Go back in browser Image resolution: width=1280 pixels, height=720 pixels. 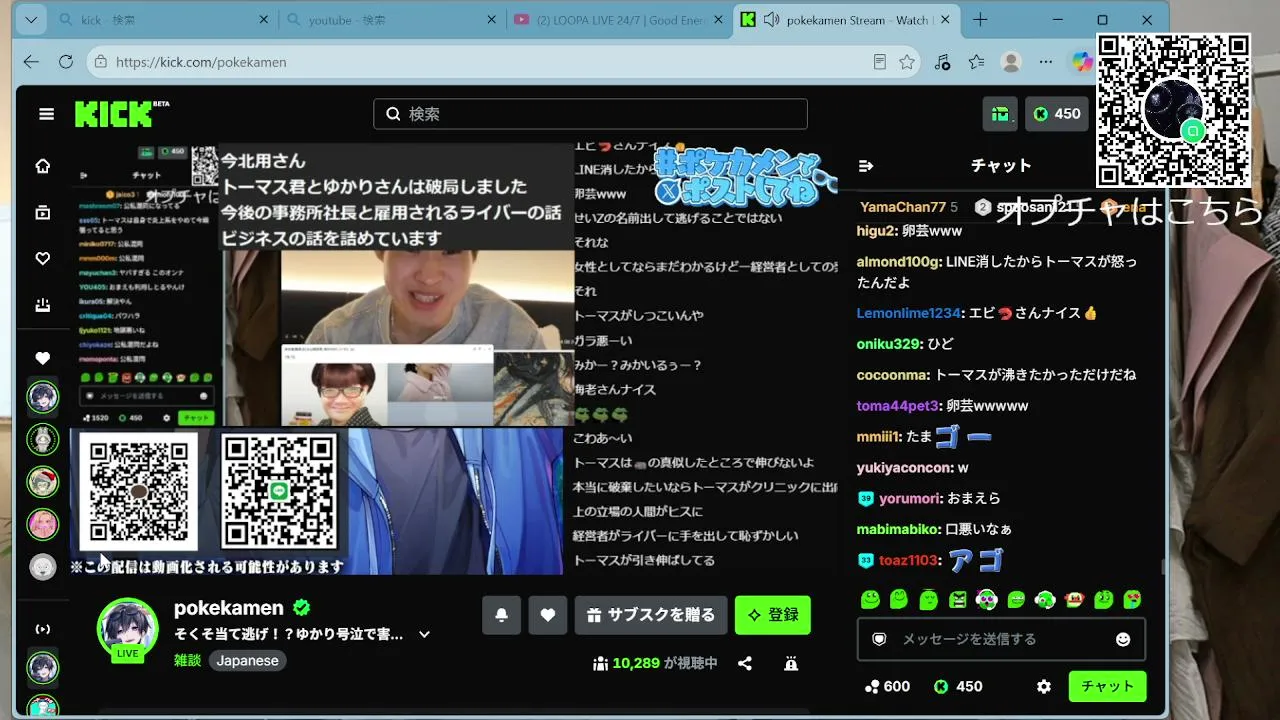click(x=31, y=62)
